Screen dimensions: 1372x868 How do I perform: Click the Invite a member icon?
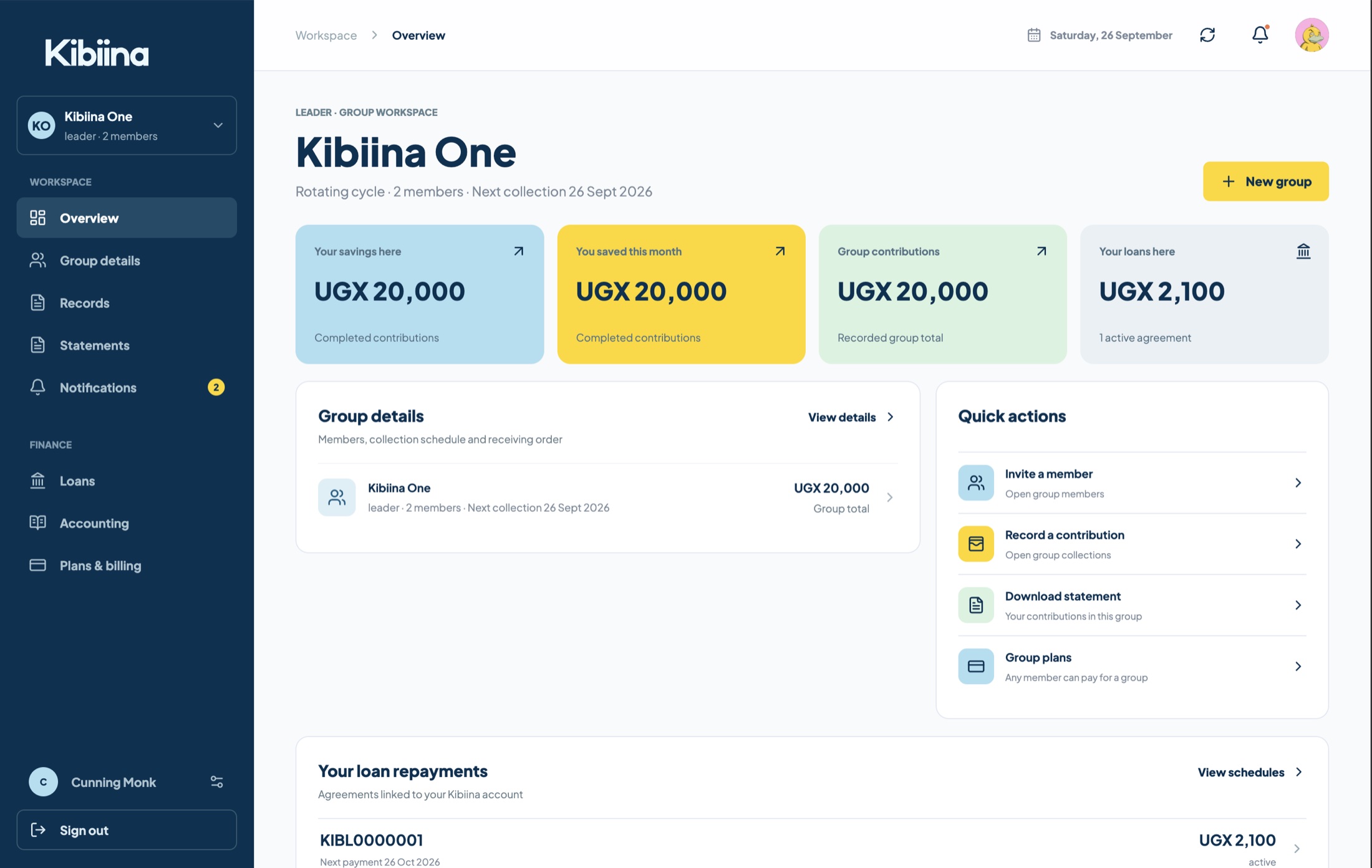(x=976, y=483)
